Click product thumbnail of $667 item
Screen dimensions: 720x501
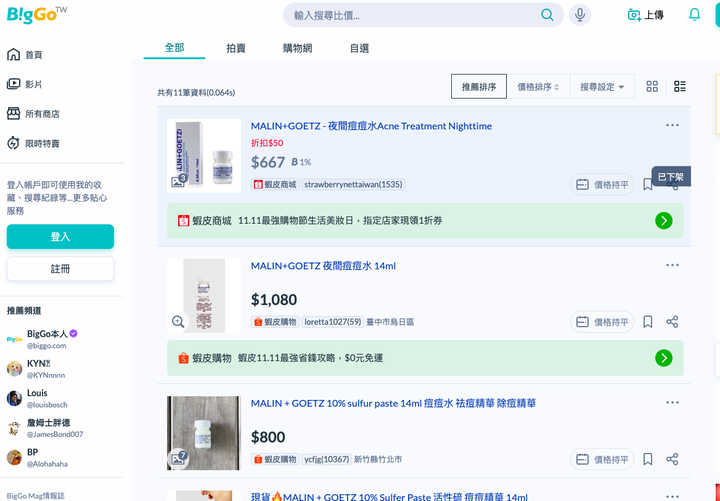[x=204, y=156]
